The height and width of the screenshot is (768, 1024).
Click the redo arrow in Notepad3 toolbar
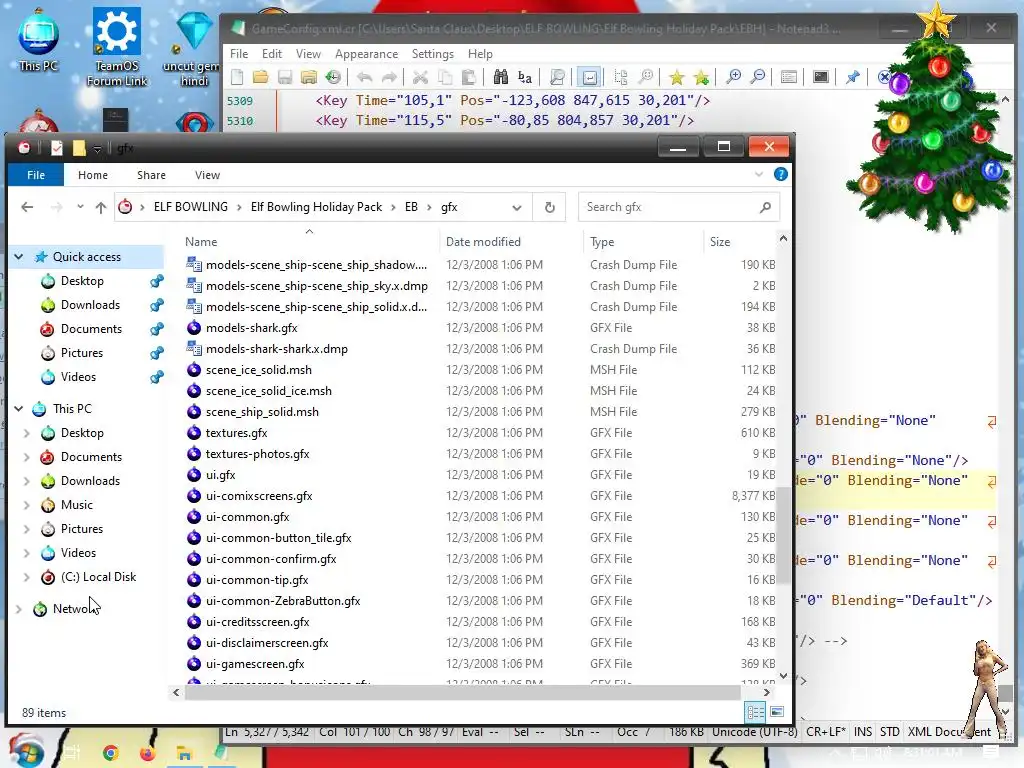(x=389, y=78)
